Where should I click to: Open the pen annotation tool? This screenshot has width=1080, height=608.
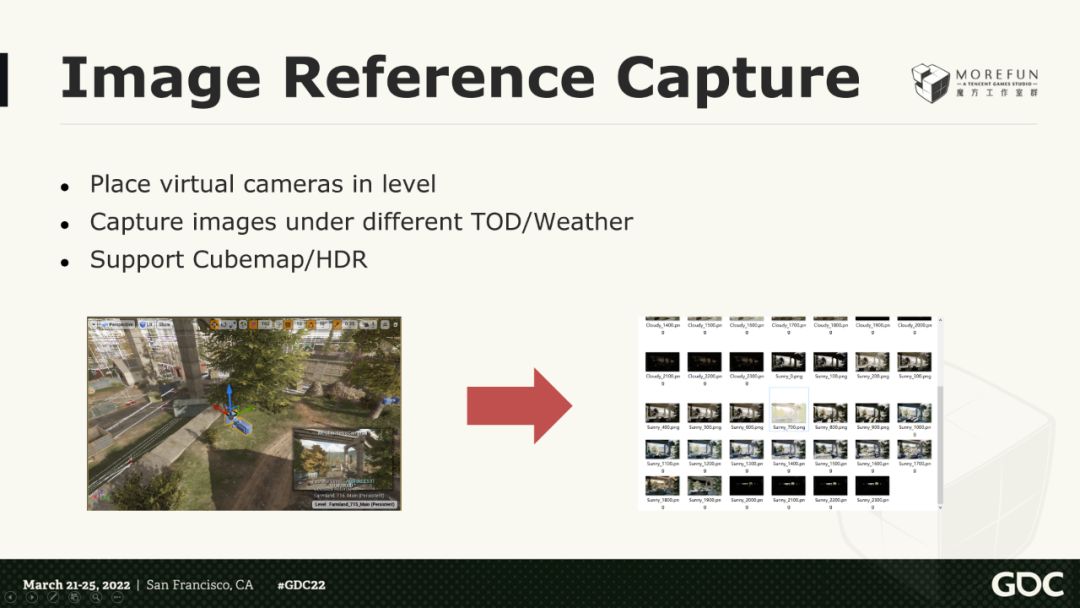tap(53, 597)
